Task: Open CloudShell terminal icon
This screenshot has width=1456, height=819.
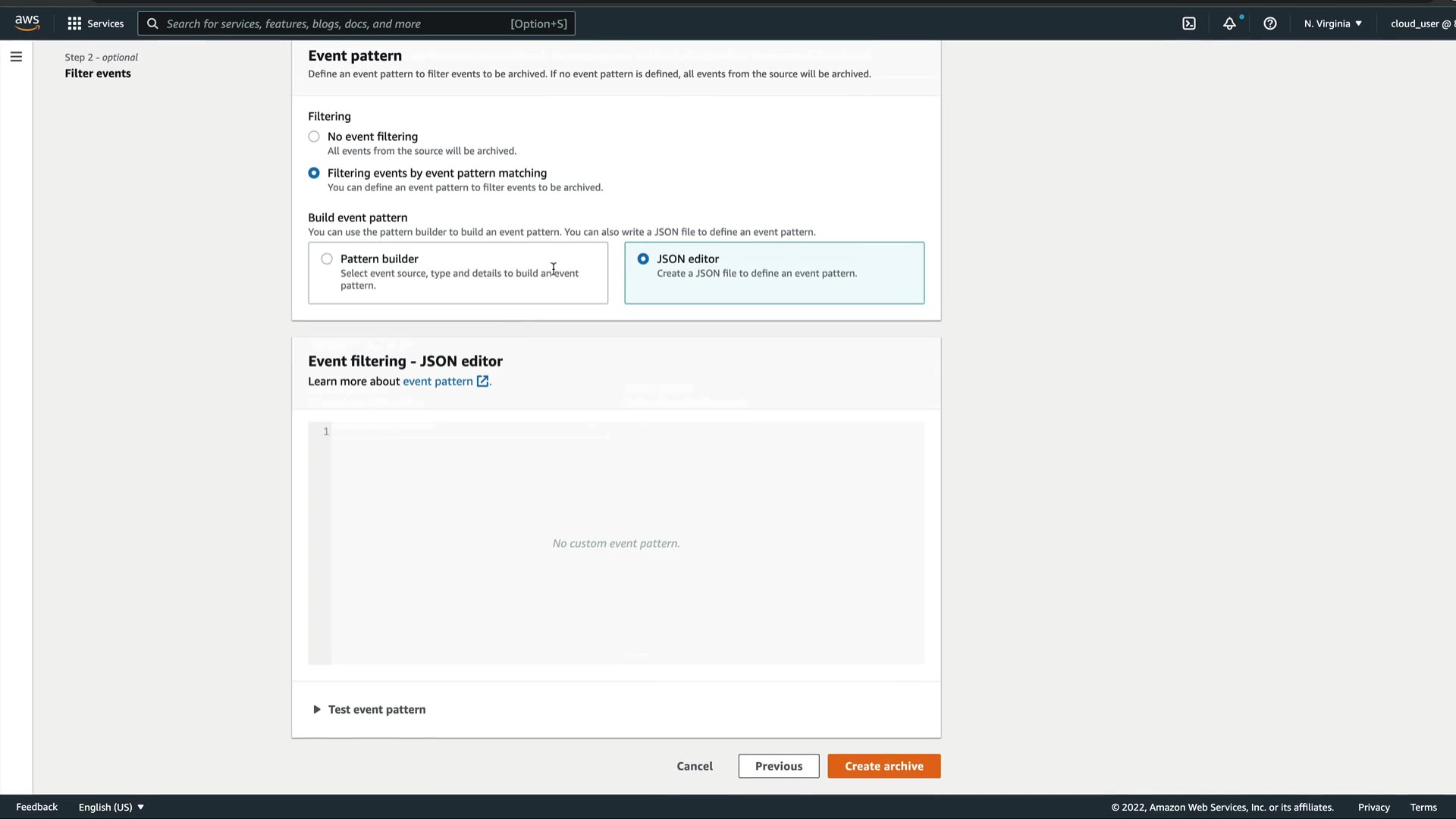Action: [1189, 24]
